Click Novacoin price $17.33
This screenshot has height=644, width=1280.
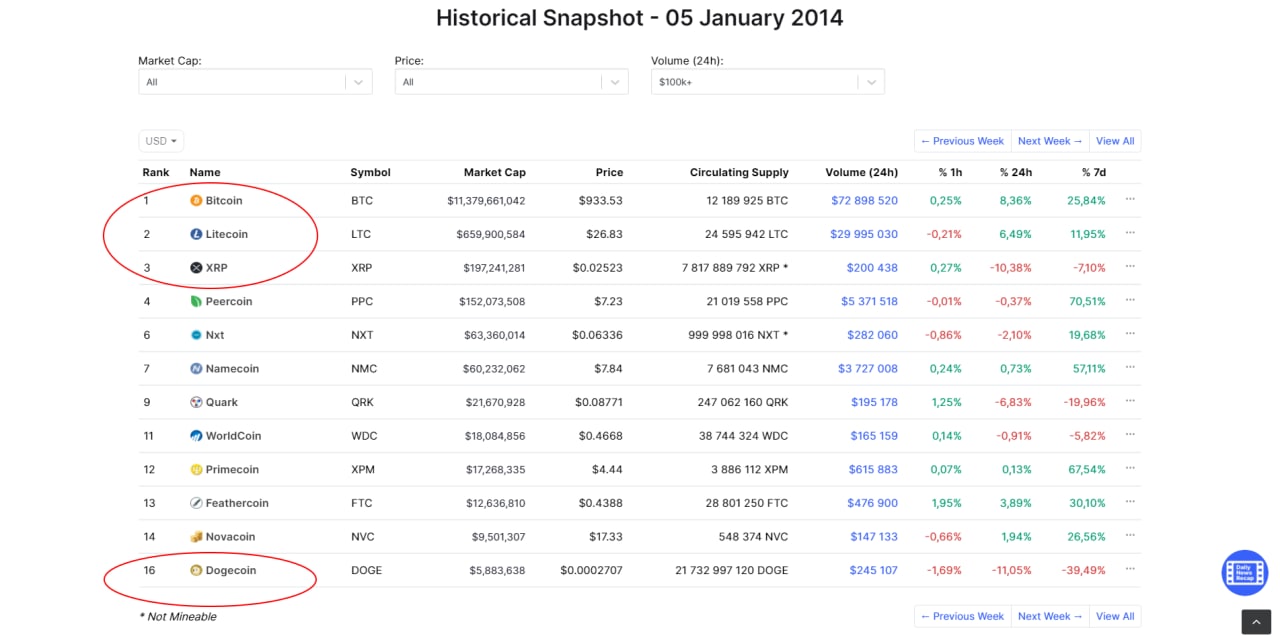605,537
